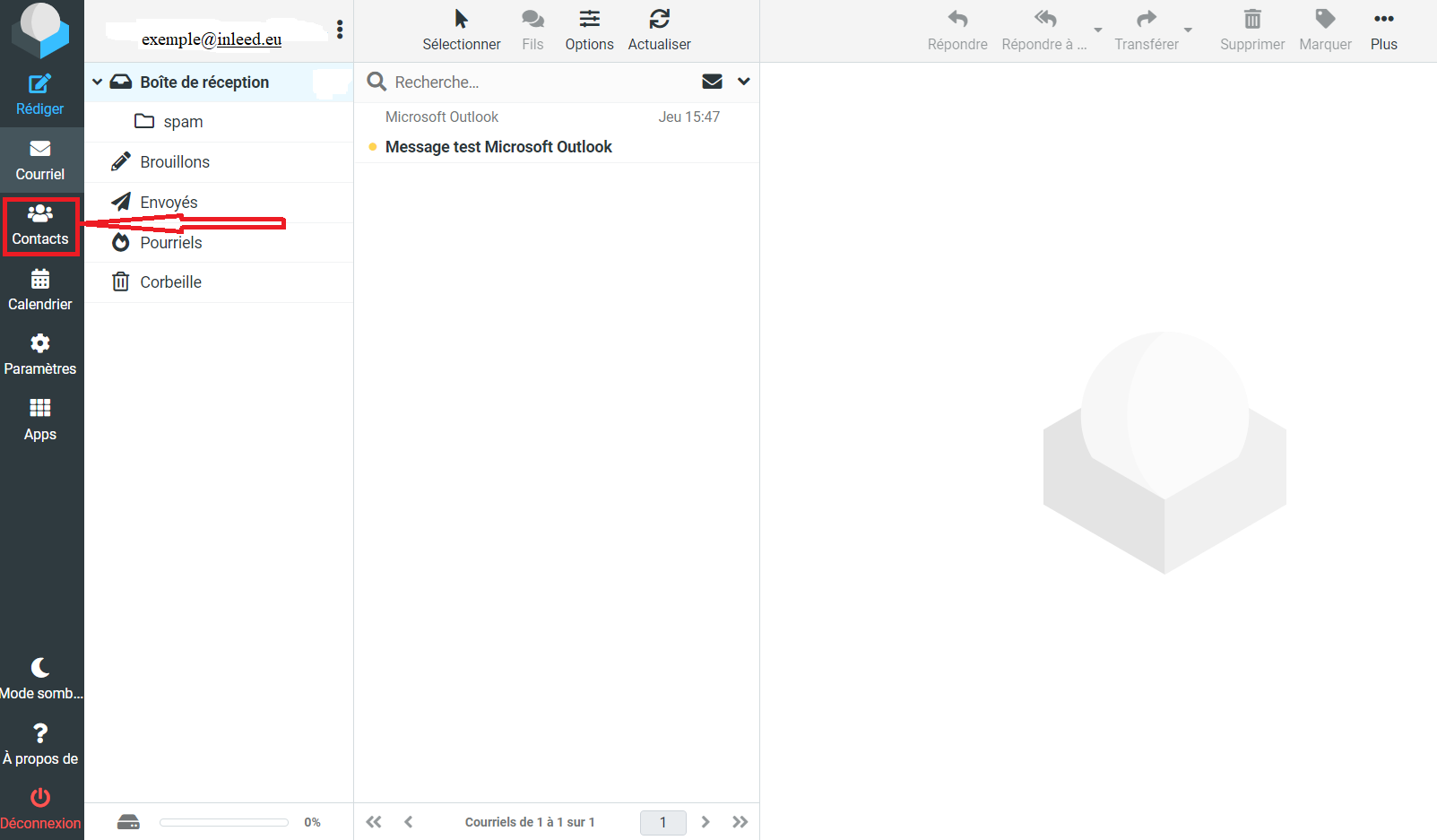The width and height of the screenshot is (1437, 840).
Task: Click the disk quota icon
Action: point(128,822)
